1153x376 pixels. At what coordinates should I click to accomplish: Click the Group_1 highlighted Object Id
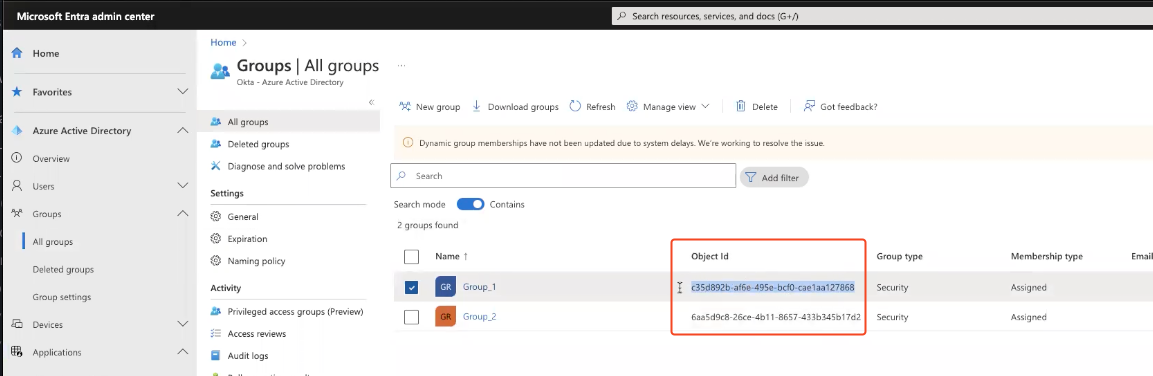point(773,287)
